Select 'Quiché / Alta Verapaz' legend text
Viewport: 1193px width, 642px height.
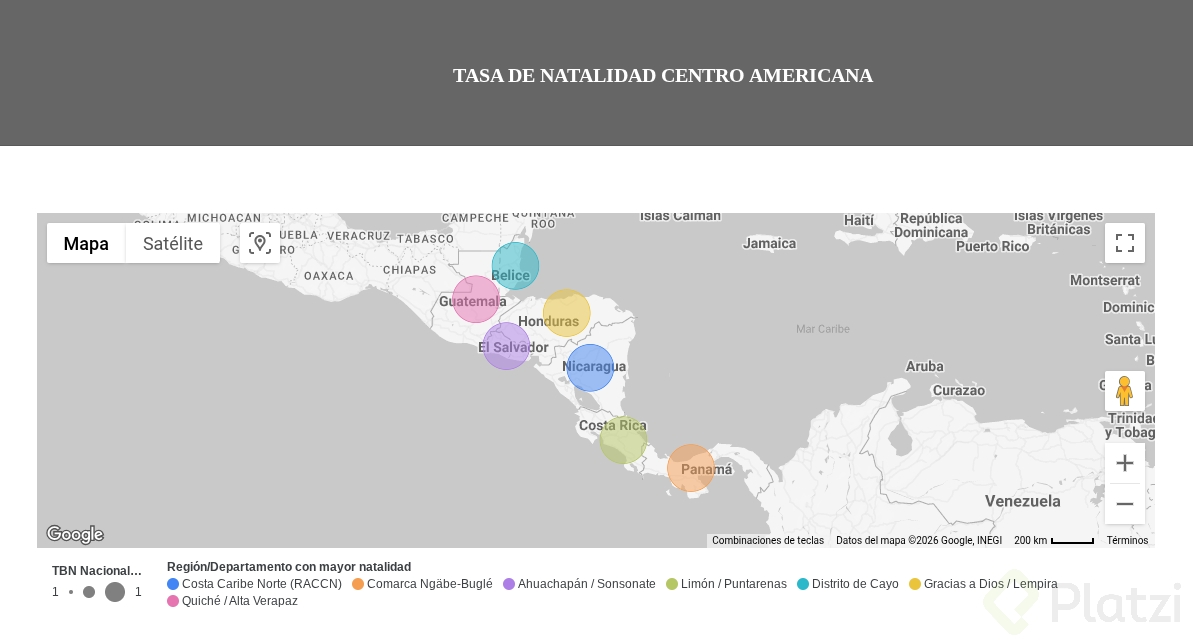(240, 601)
